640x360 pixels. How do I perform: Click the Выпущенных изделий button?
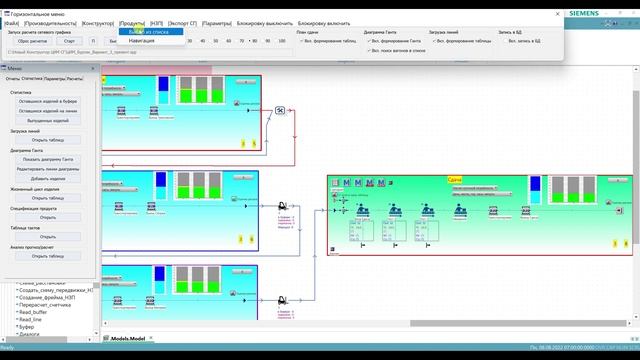pos(48,121)
